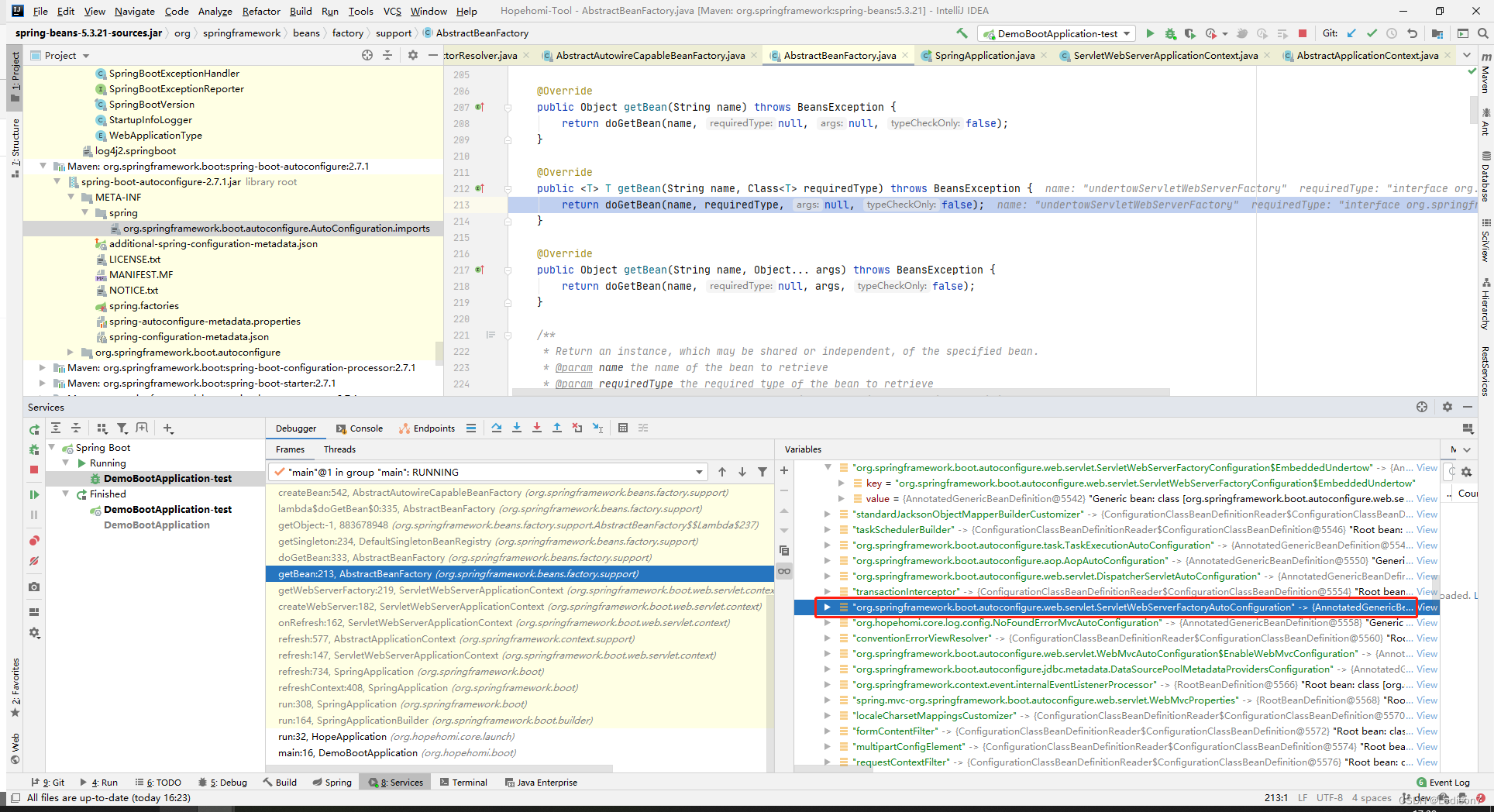Click Git Rollback icon
Viewport: 1494px width, 812px height.
[1412, 33]
